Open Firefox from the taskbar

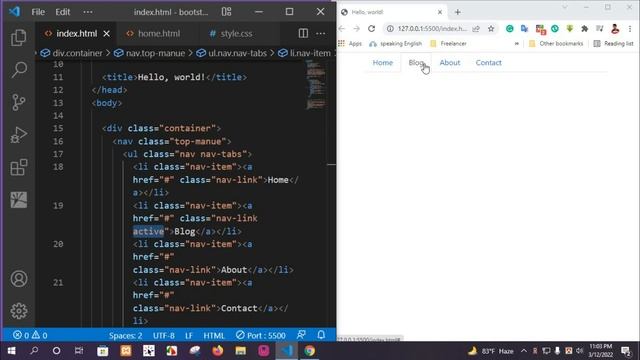click(218, 351)
